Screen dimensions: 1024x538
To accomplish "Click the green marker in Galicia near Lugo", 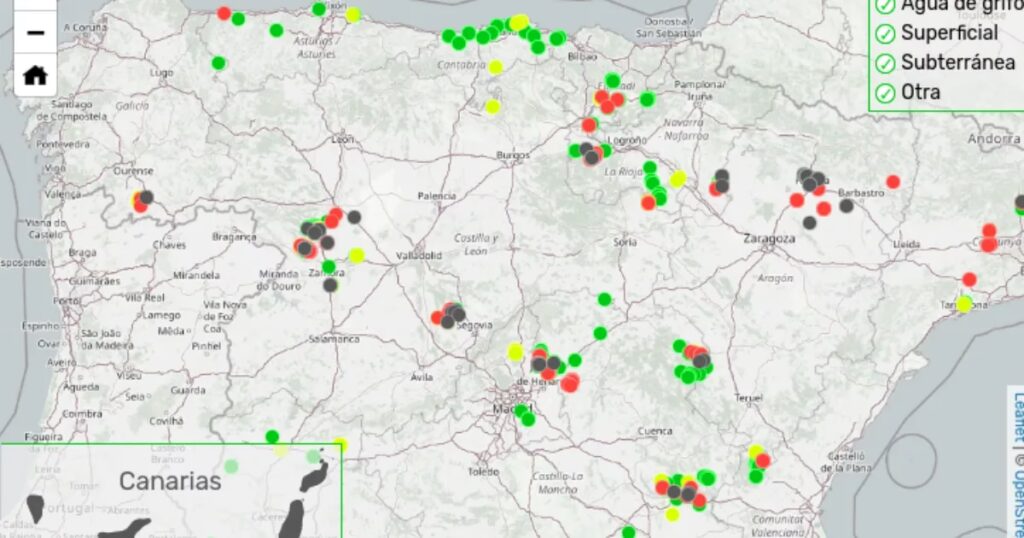I will click(218, 63).
